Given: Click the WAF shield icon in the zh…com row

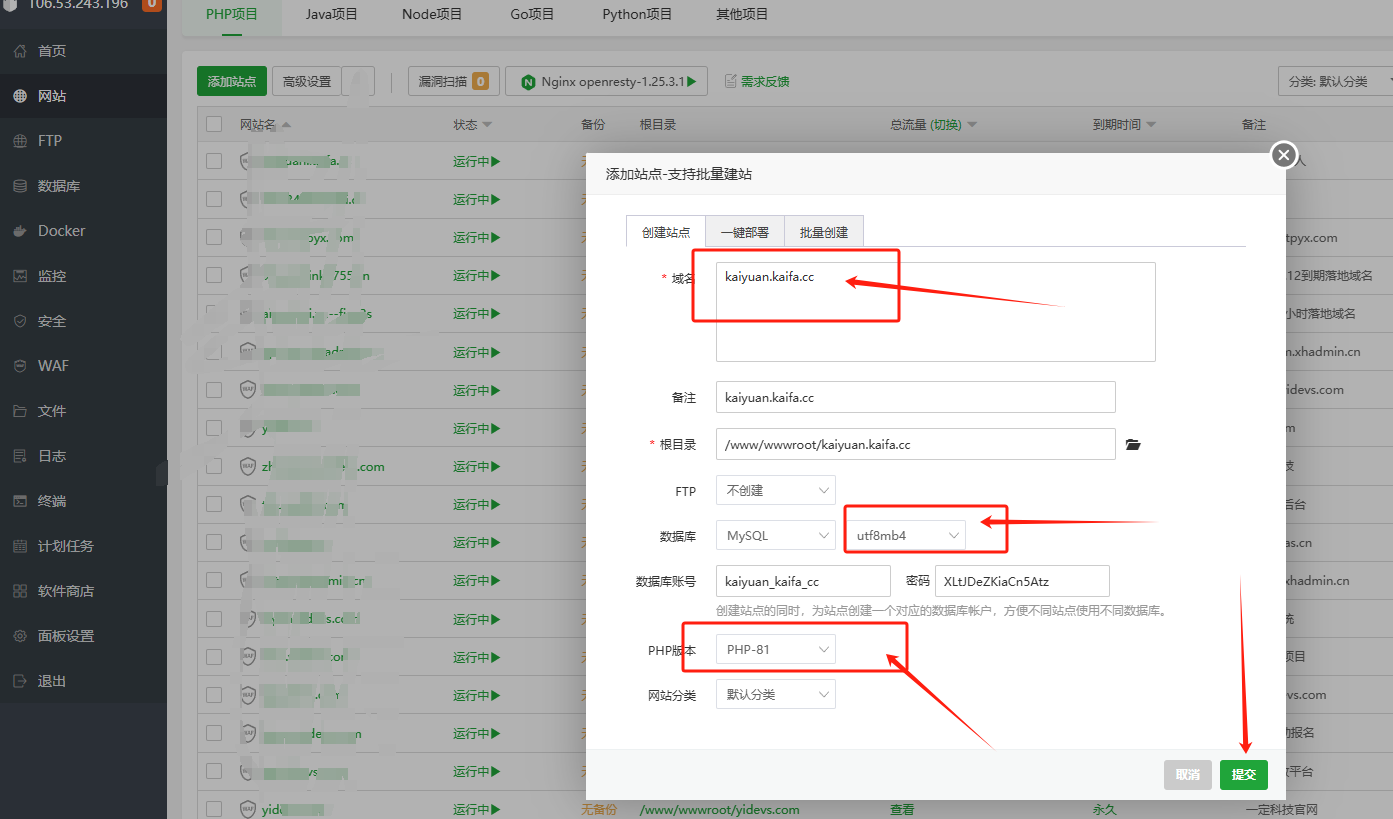Looking at the screenshot, I should [248, 466].
